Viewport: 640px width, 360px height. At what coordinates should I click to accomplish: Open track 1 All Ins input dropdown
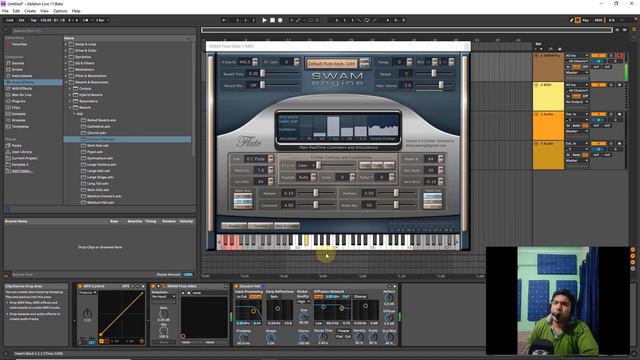coord(577,56)
